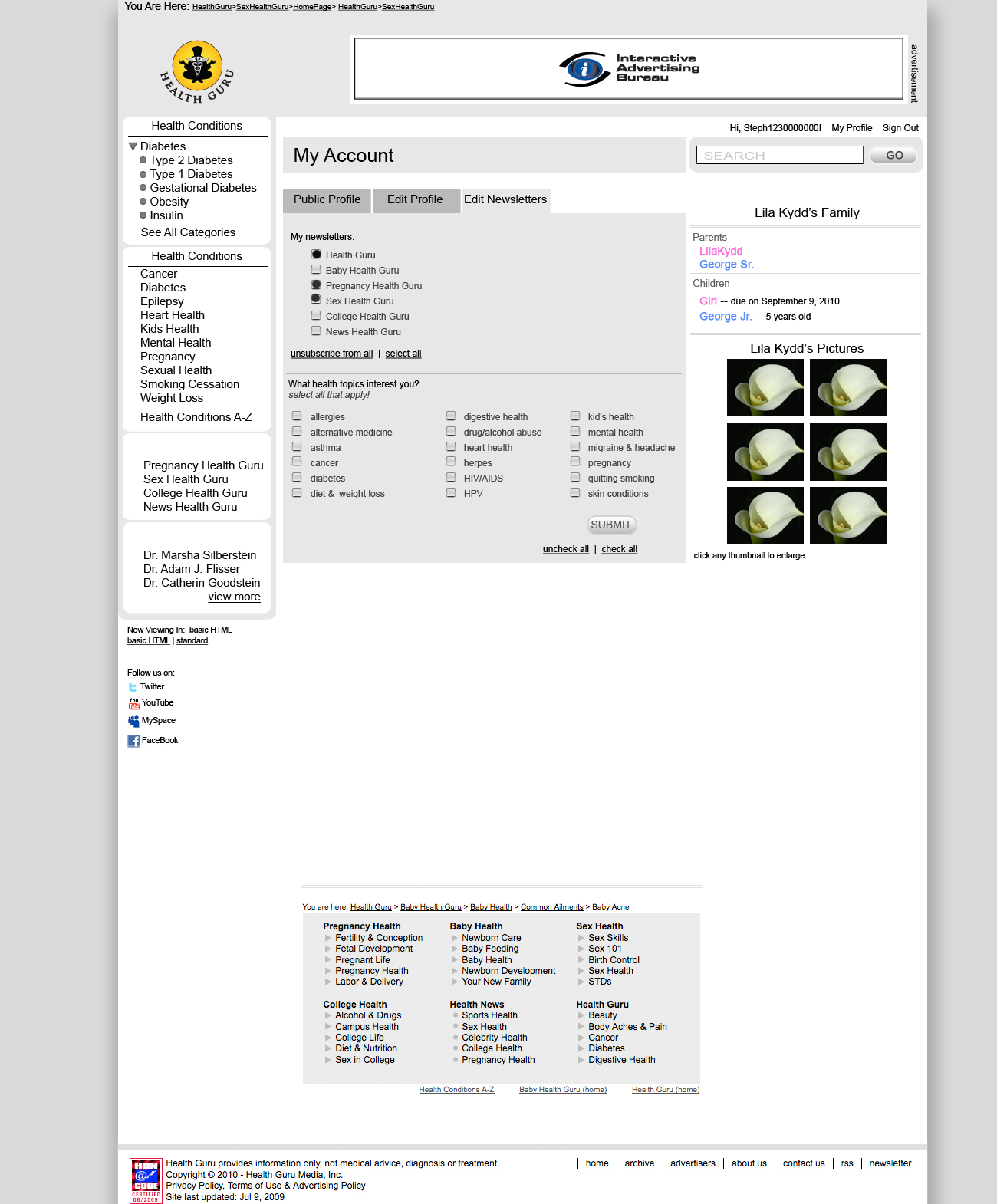Viewport: 997px width, 1204px height.
Task: Open the archive footer menu item
Action: [640, 1163]
